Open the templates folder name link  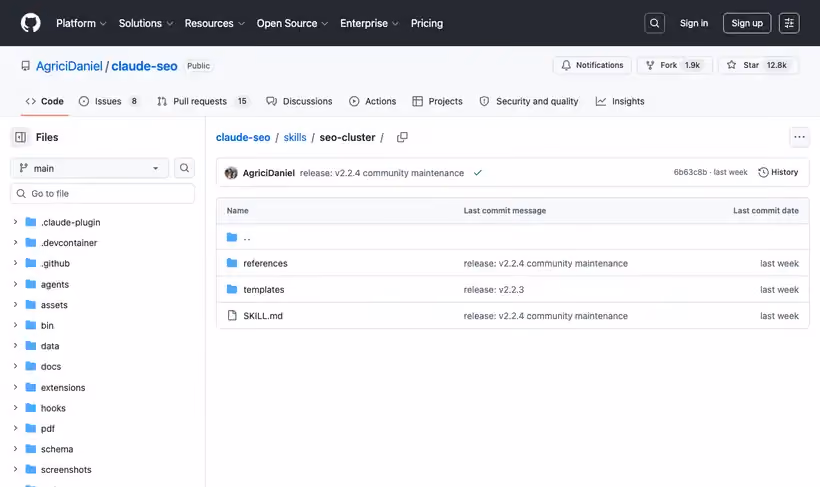click(x=264, y=289)
